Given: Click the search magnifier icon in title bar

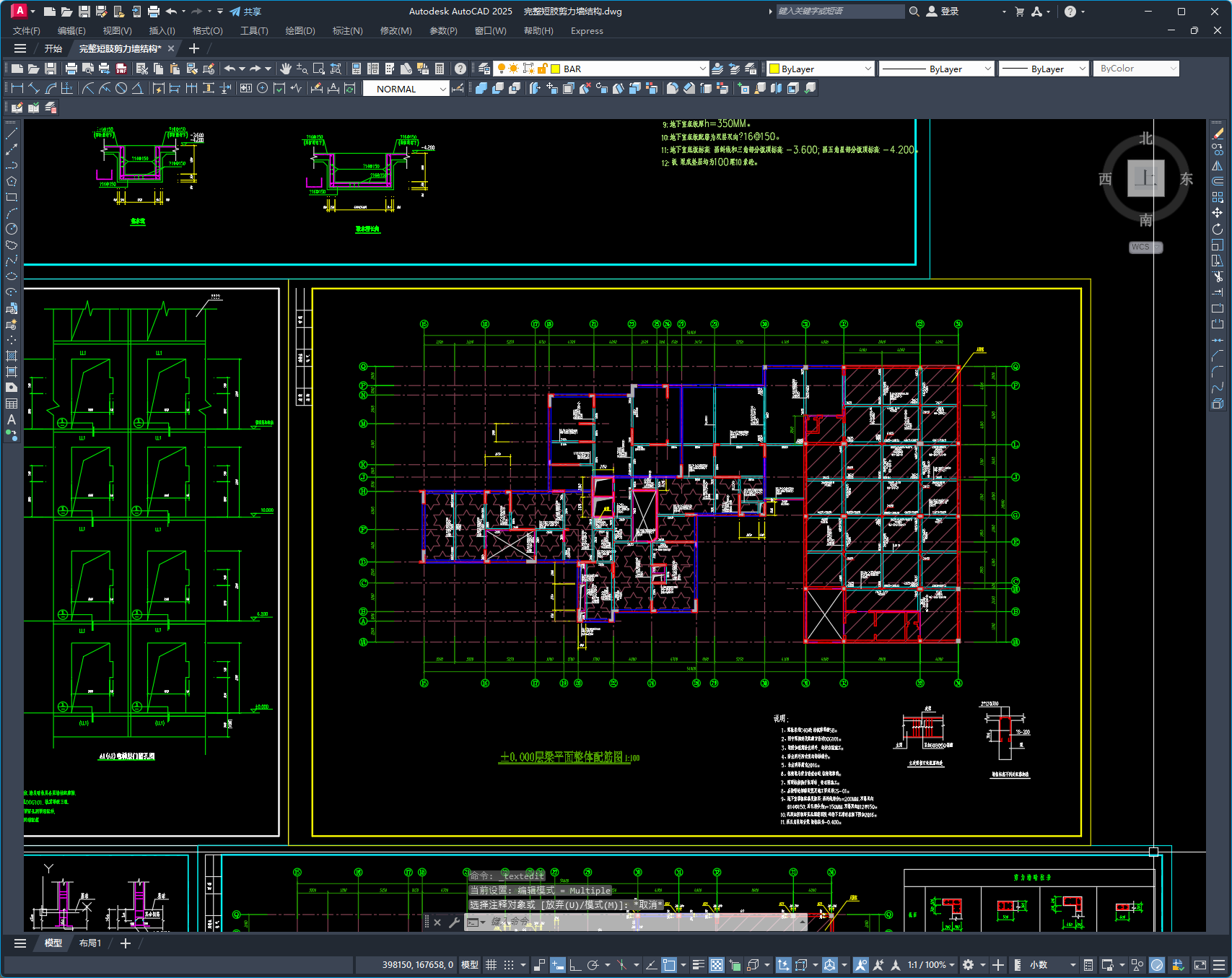Looking at the screenshot, I should click(x=914, y=12).
